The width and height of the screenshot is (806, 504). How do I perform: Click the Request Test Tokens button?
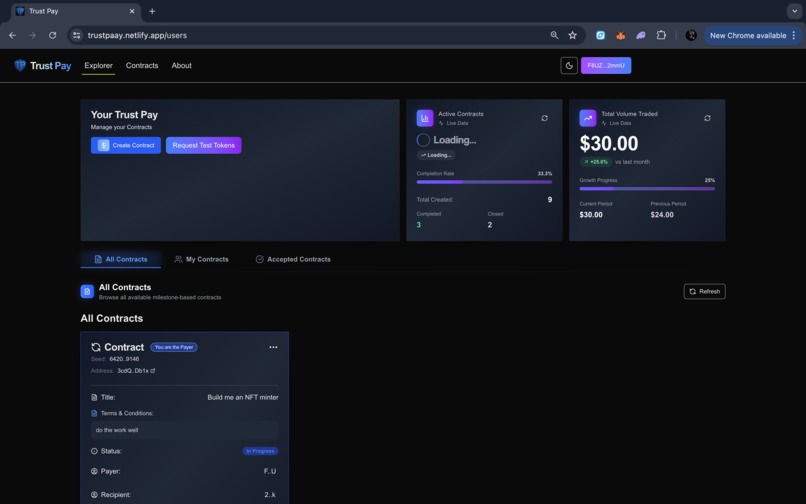click(x=204, y=145)
